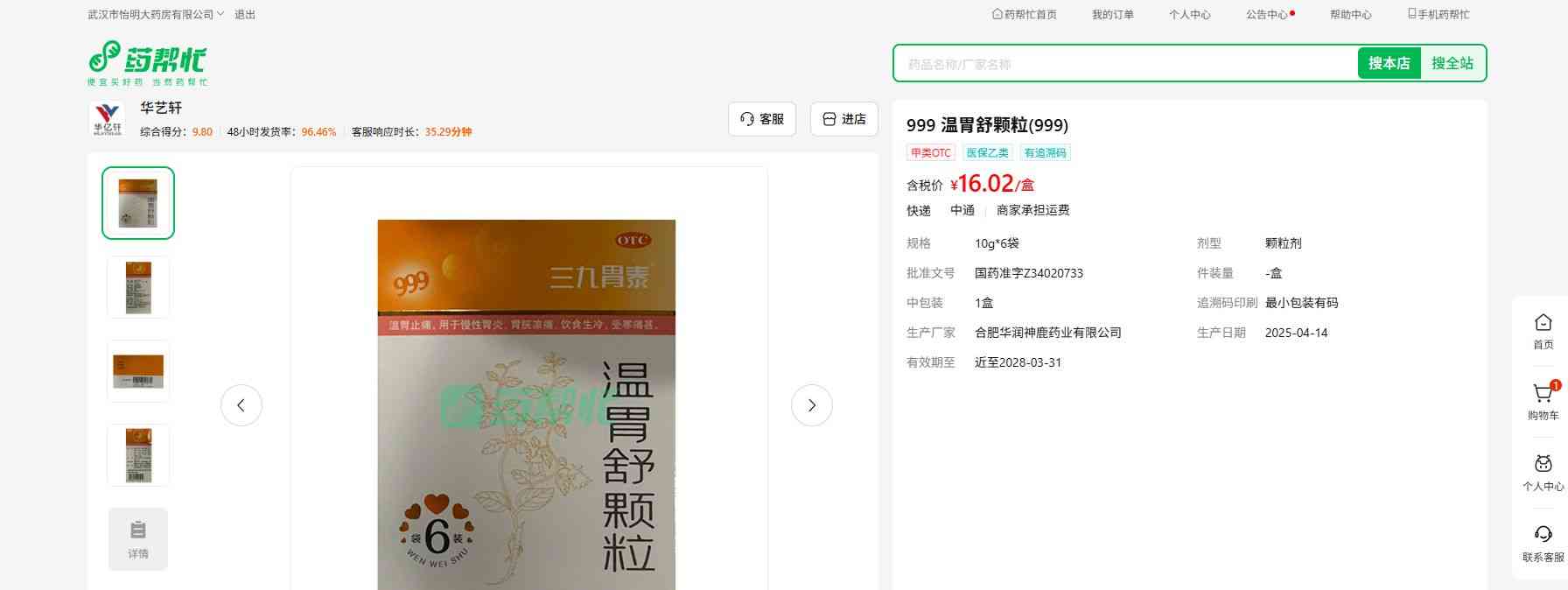The height and width of the screenshot is (590, 1568).
Task: Open the 详情 details icon
Action: tap(138, 539)
